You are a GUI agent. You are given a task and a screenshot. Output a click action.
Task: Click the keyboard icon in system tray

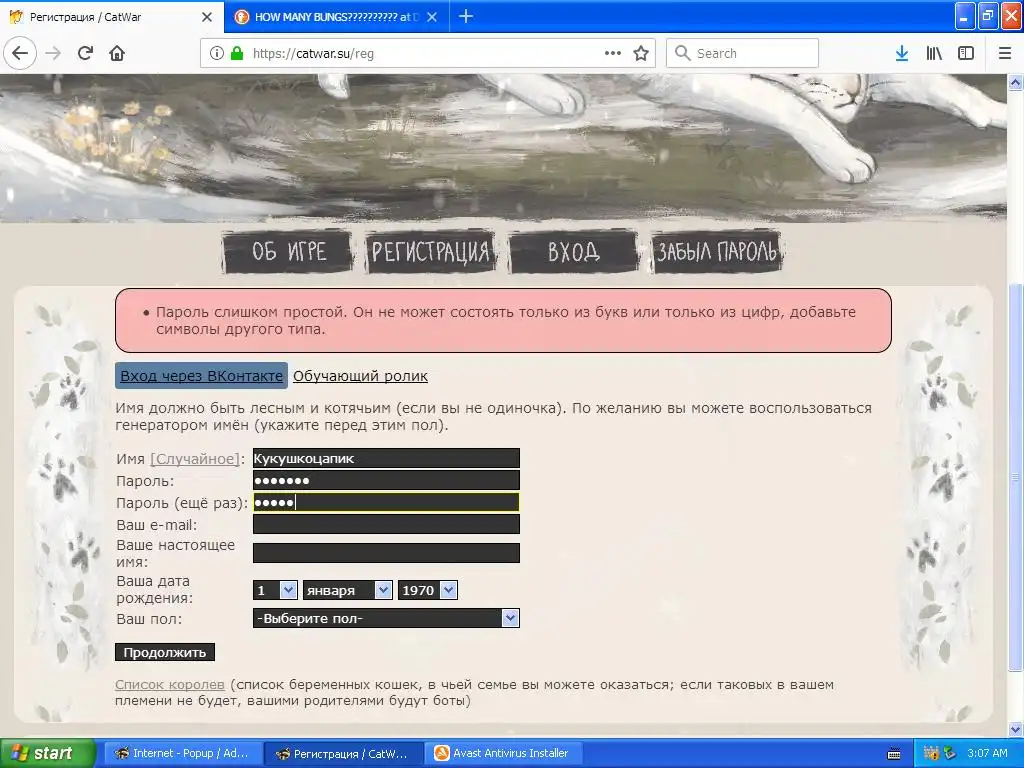[x=894, y=754]
